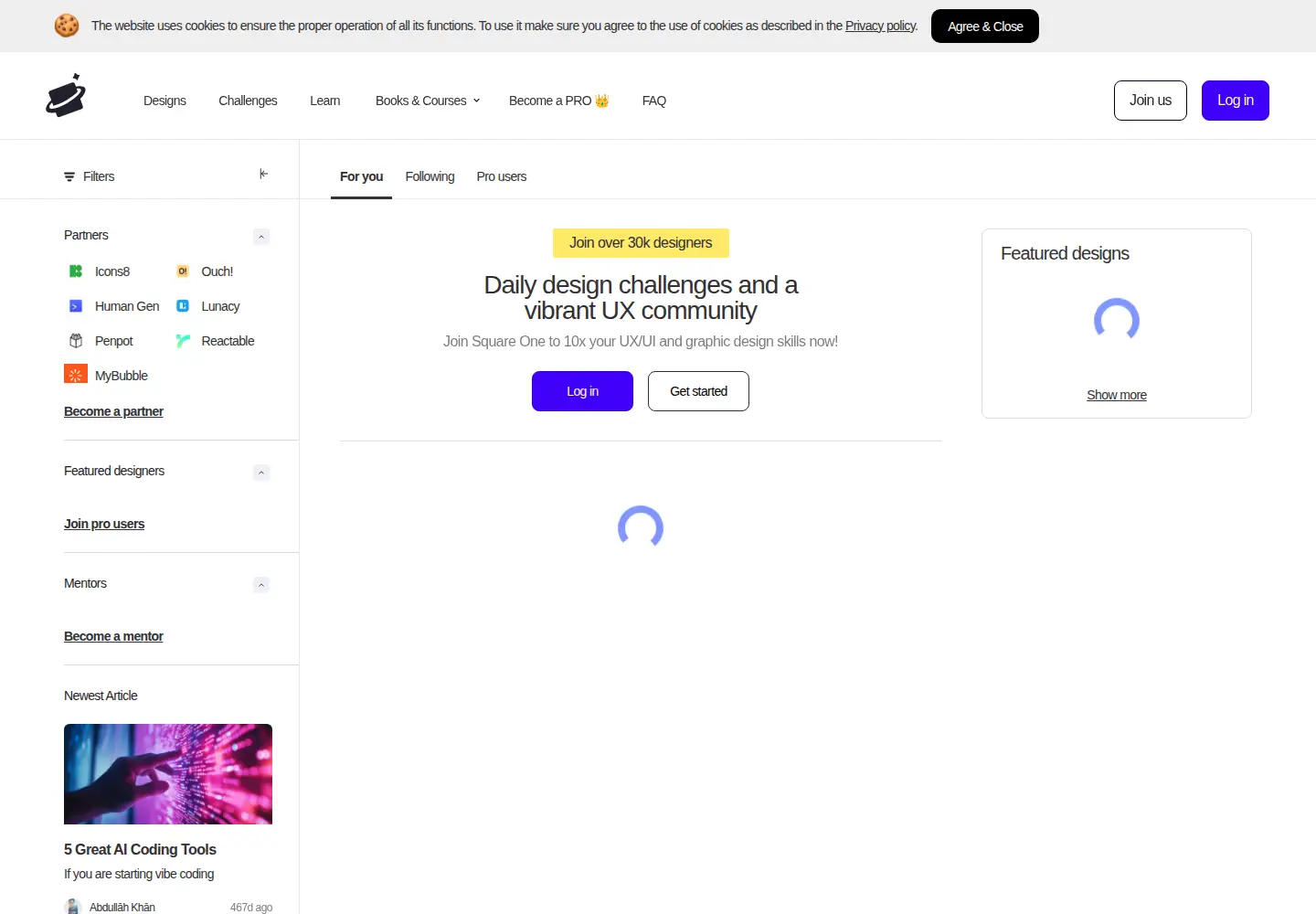The height and width of the screenshot is (914, 1316).
Task: Open the Challenges menu item
Action: 248,101
